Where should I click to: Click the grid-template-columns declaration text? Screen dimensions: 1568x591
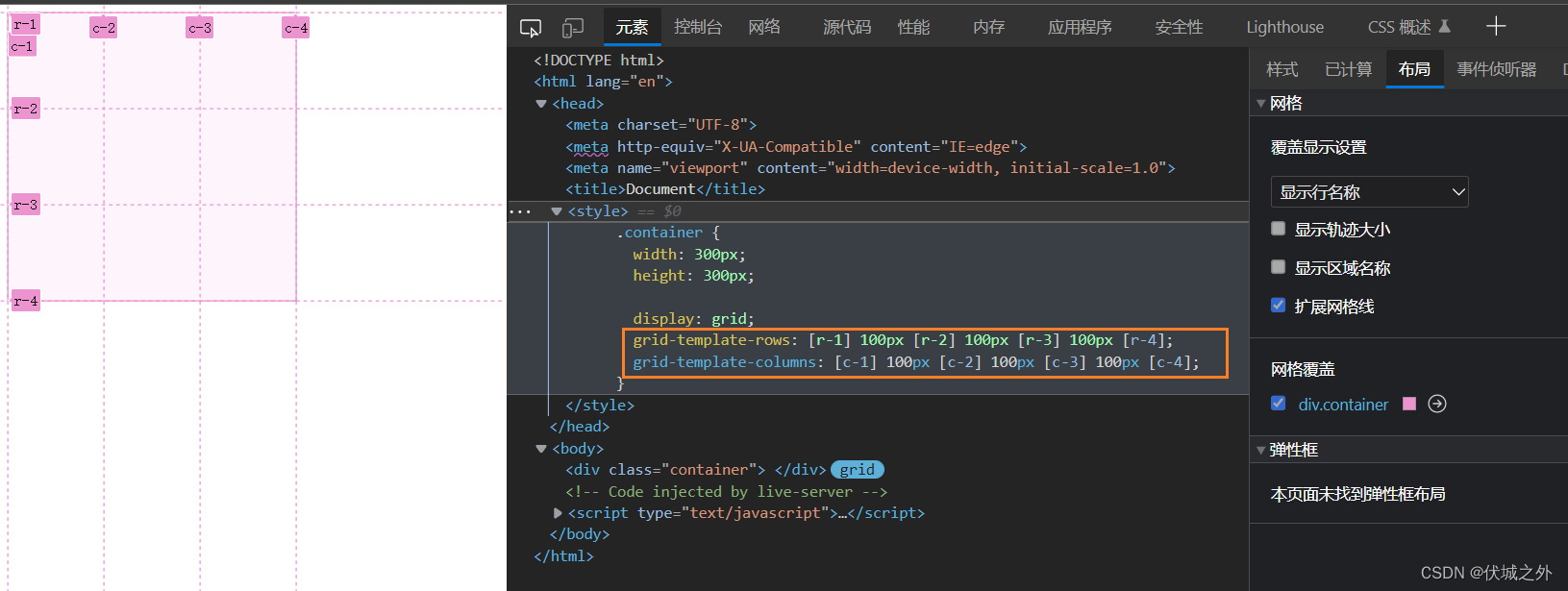point(916,362)
